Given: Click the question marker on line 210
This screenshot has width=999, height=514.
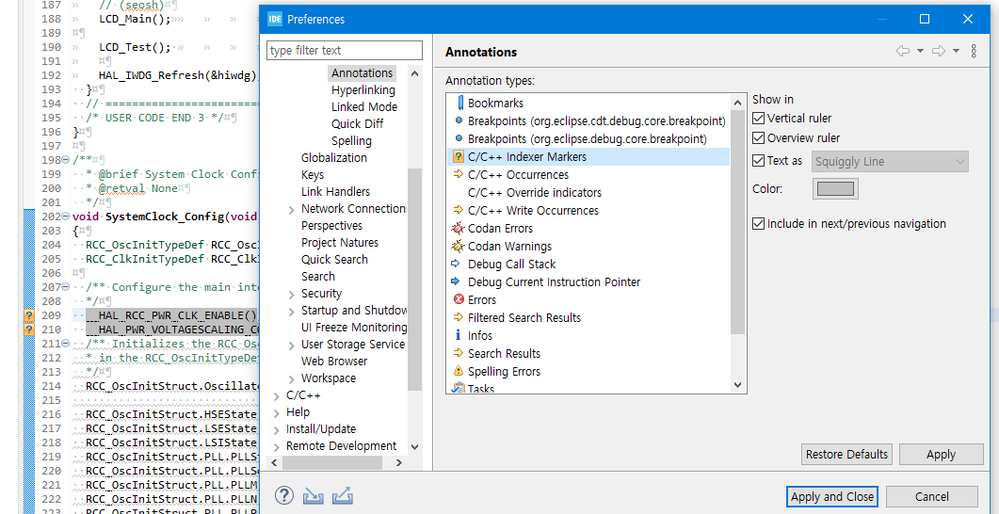Looking at the screenshot, I should pos(29,330).
